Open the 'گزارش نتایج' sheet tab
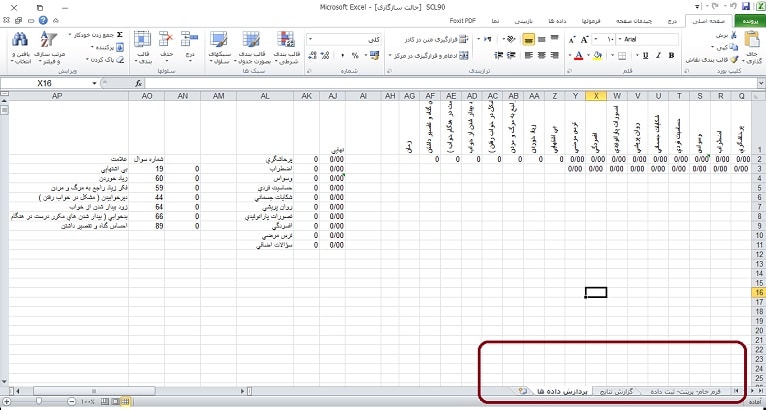 pyautogui.click(x=621, y=390)
